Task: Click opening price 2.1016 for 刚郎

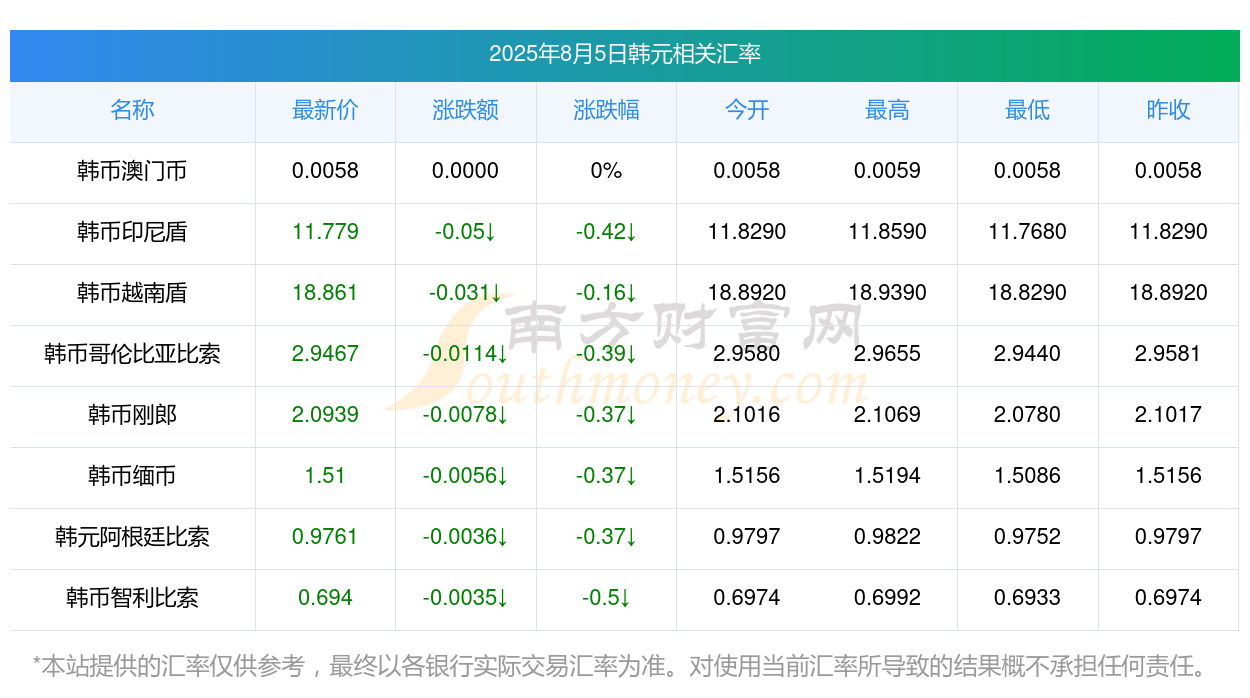Action: [x=747, y=415]
